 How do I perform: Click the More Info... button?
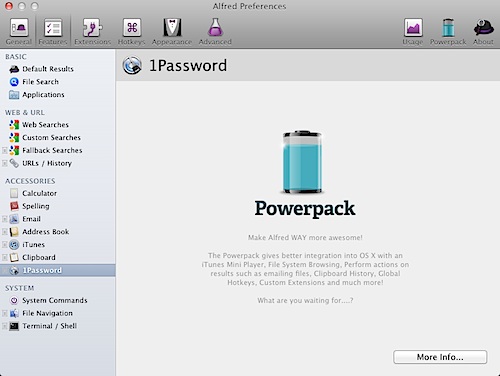[x=440, y=357]
